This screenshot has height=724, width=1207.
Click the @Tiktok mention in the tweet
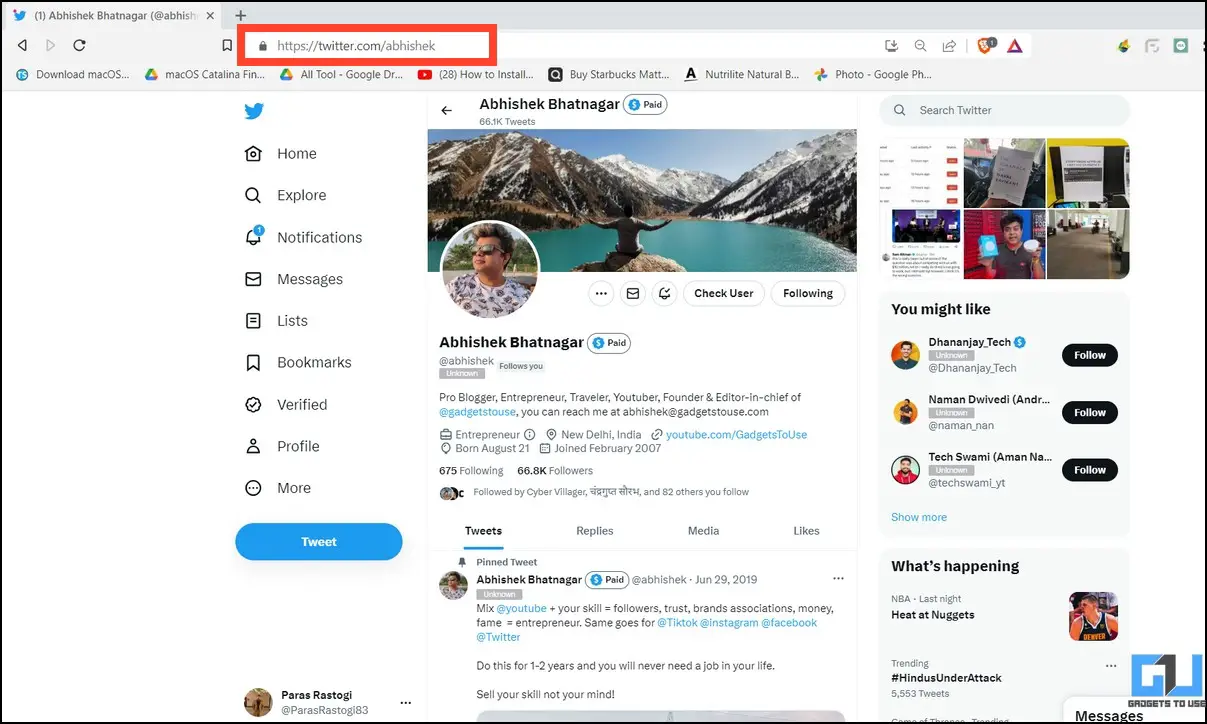(676, 622)
